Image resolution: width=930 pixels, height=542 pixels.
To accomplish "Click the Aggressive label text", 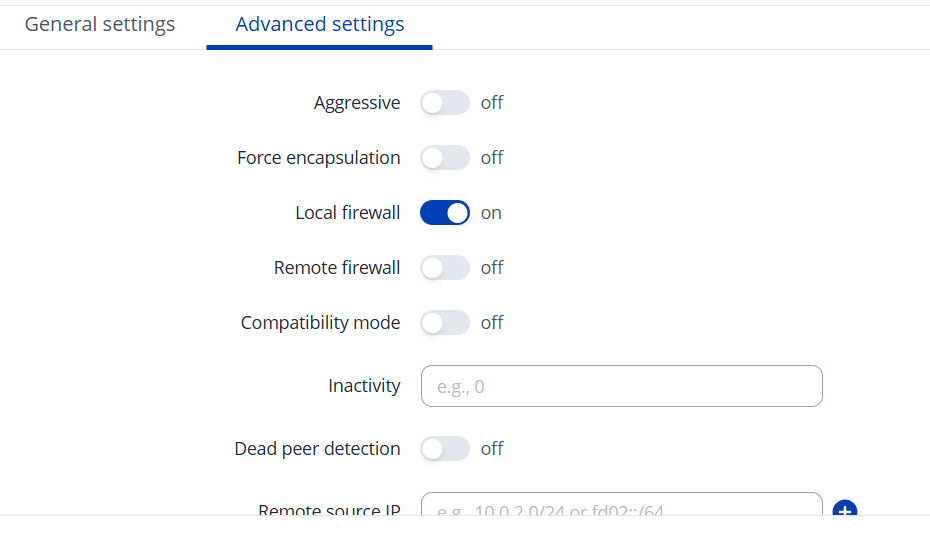I will [357, 103].
